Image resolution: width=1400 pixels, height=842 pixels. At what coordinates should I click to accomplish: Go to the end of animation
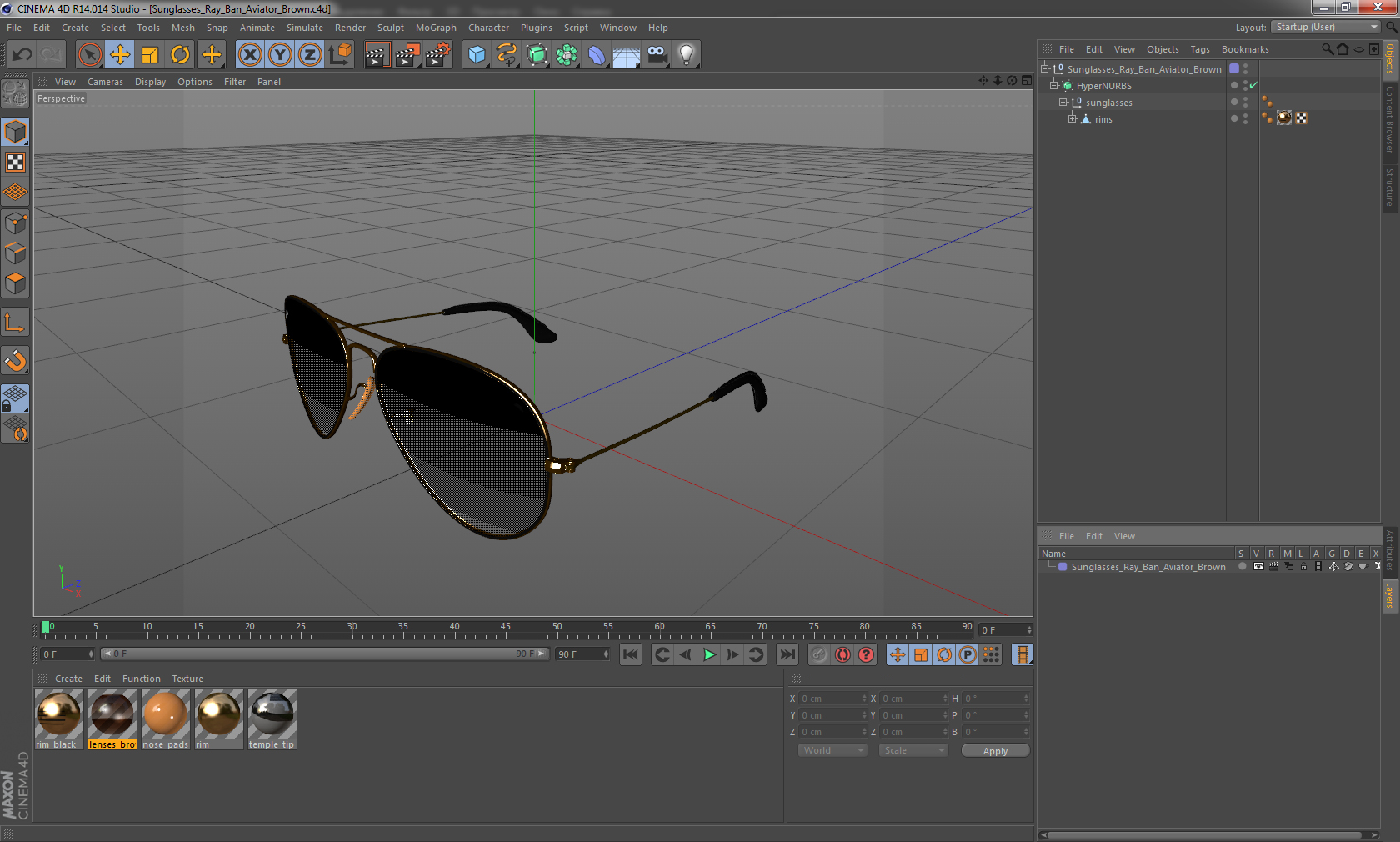787,654
